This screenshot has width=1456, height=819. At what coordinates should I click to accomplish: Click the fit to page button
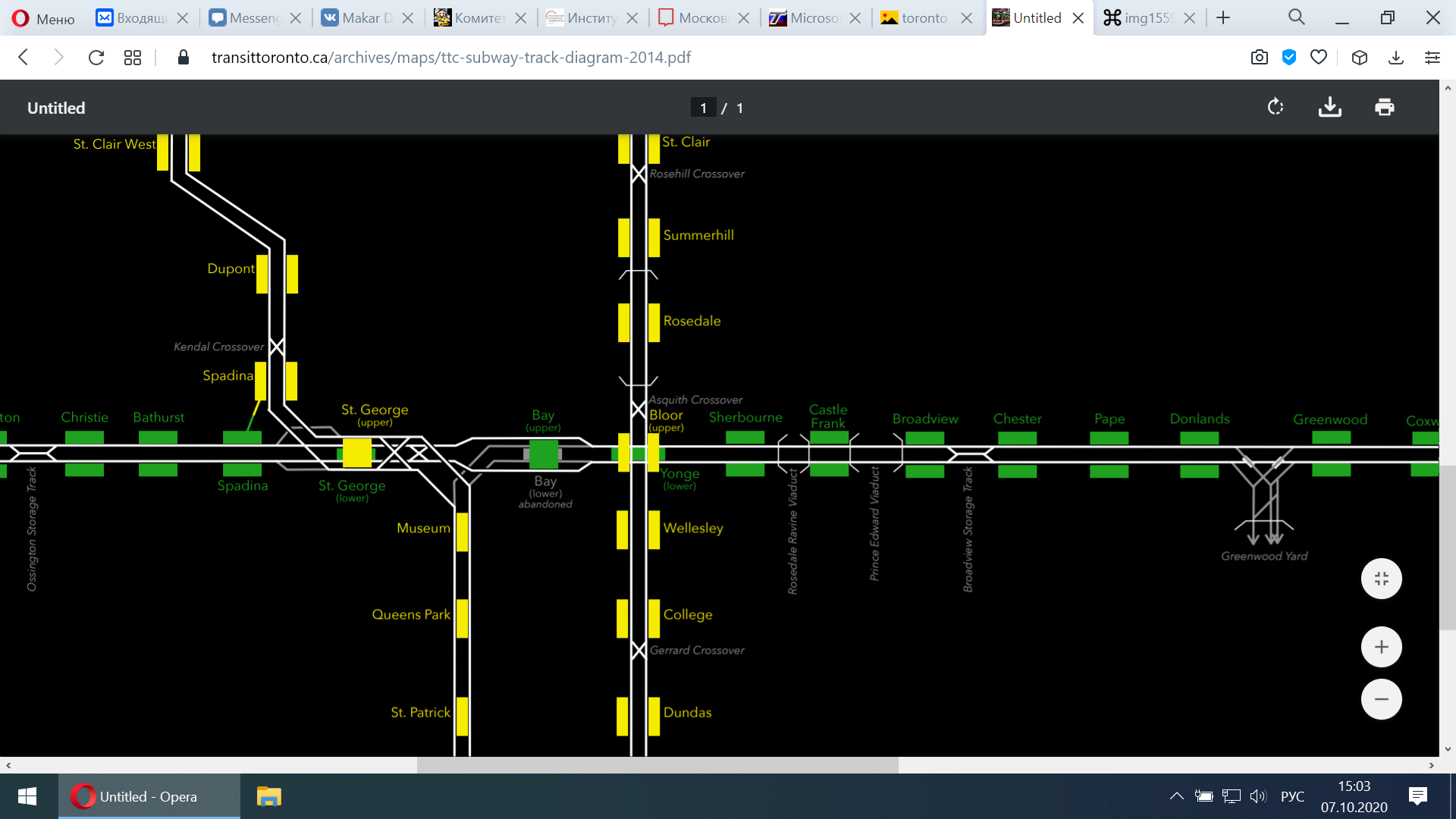click(x=1381, y=579)
